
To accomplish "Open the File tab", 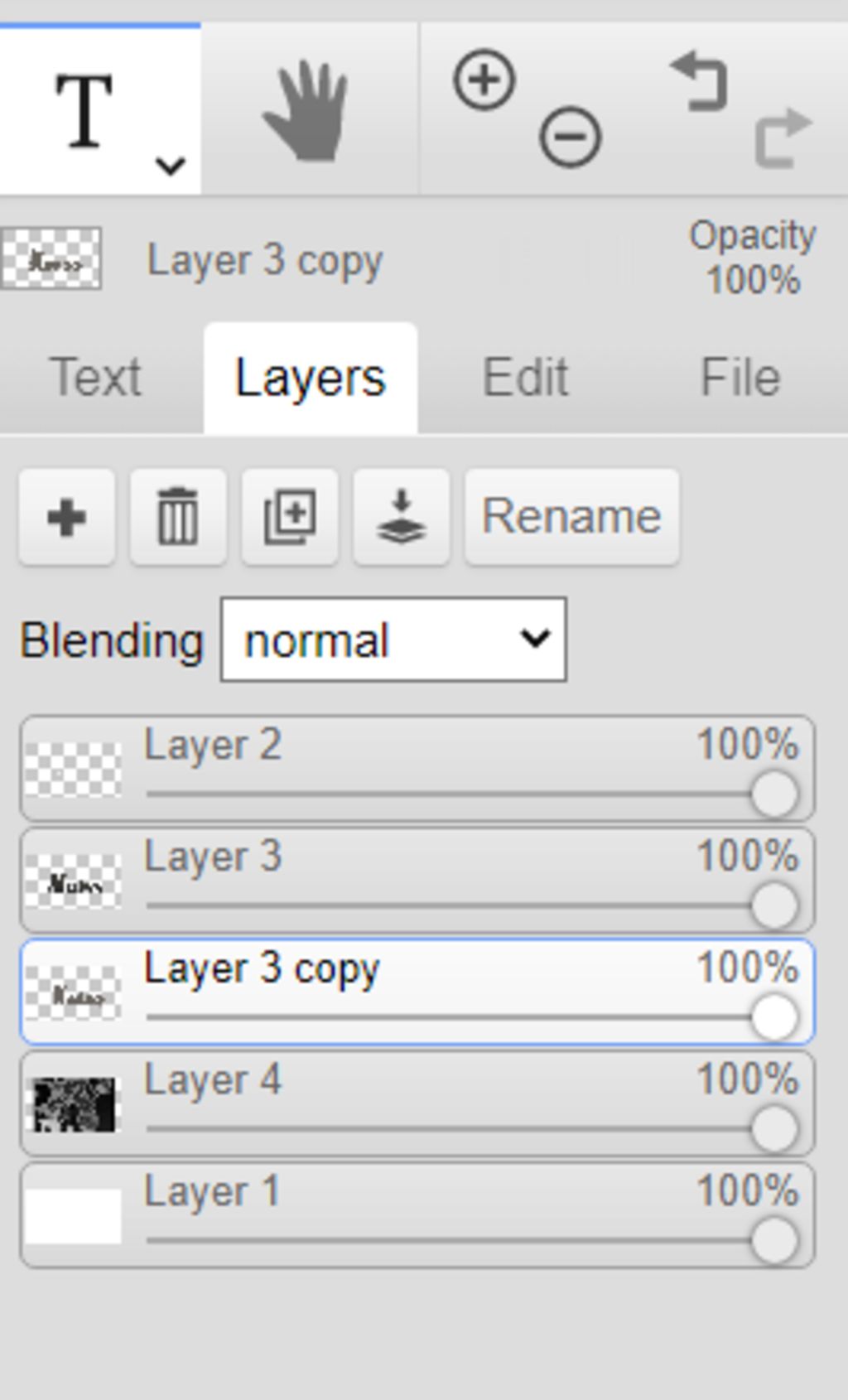I will (x=740, y=378).
